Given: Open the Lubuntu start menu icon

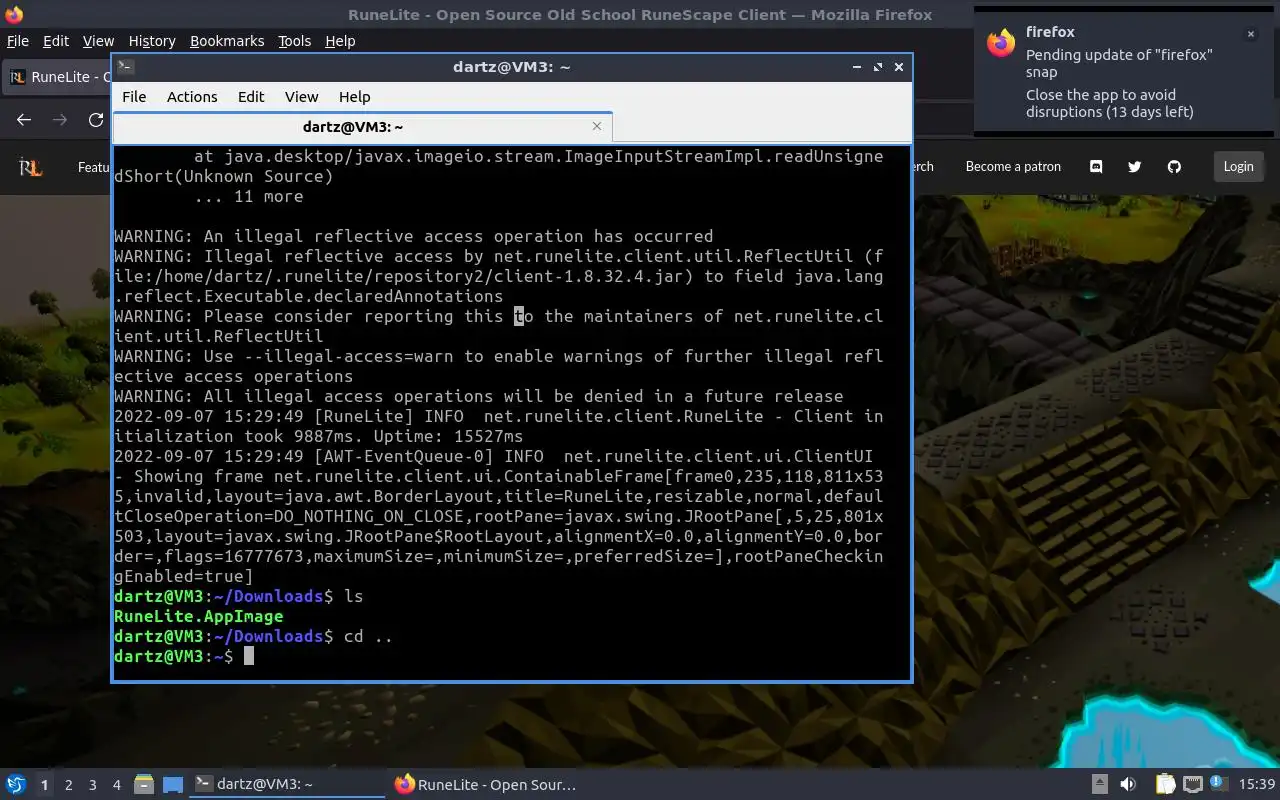Looking at the screenshot, I should (16, 784).
